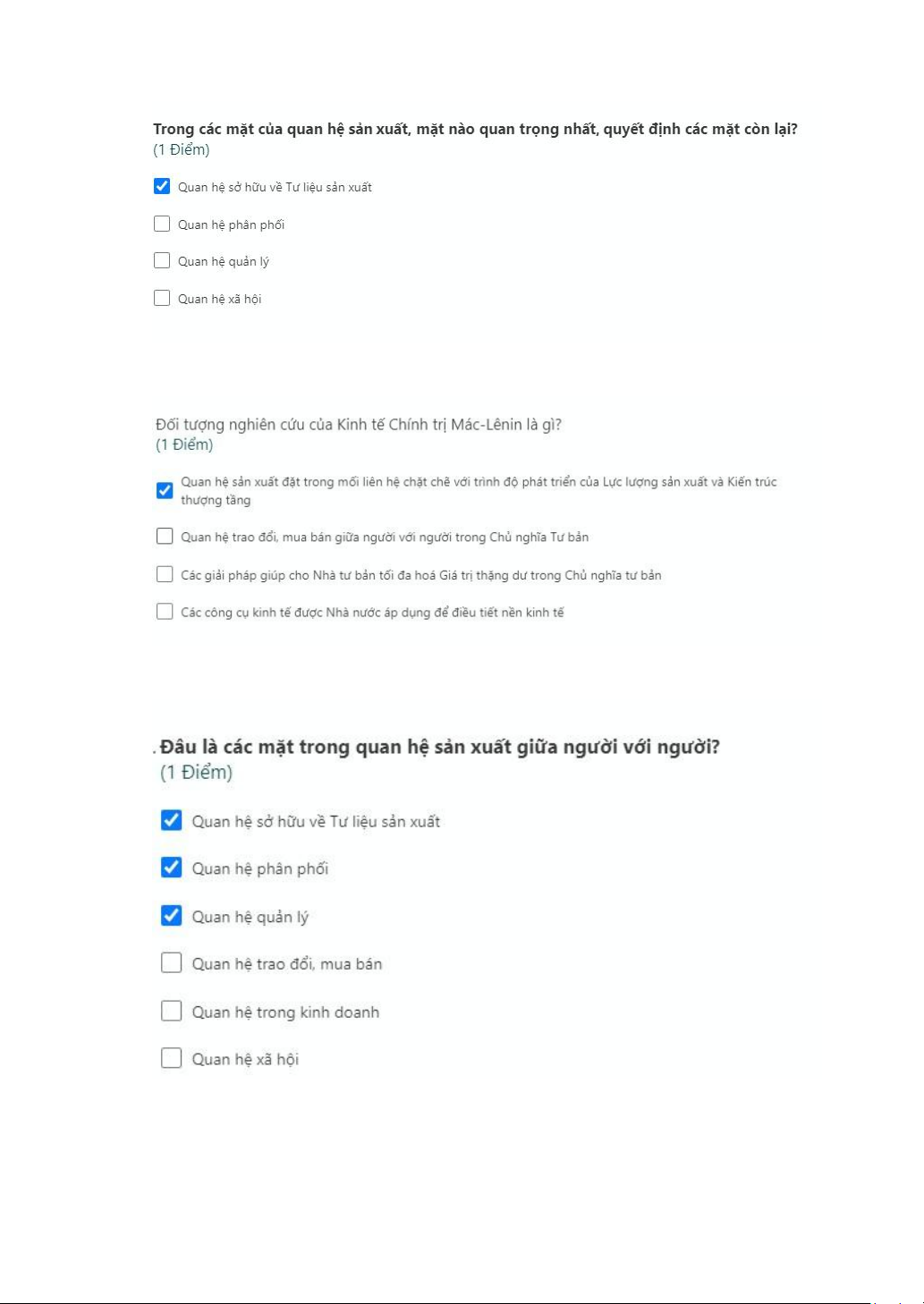The width and height of the screenshot is (924, 1304).
Task: Click '(1 Điểm)' under the 'Đối tượng nghiên cứu' question
Action: 184,445
